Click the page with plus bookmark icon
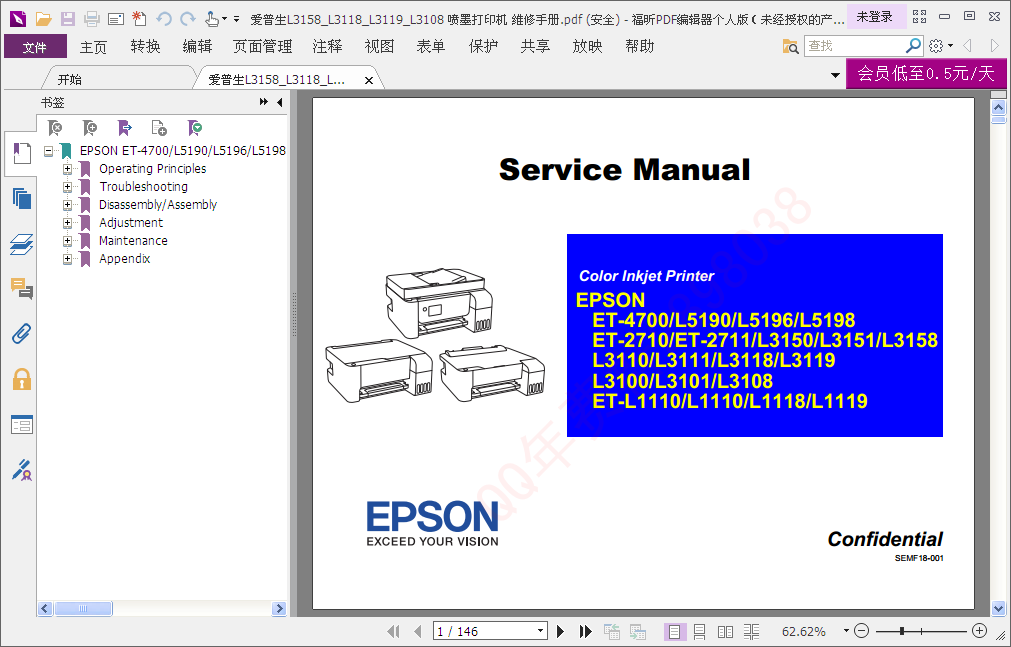 tap(159, 128)
